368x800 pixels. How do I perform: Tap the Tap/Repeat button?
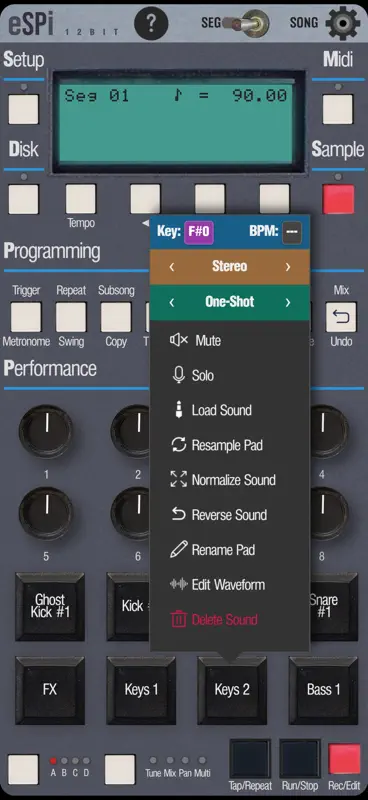coord(250,758)
